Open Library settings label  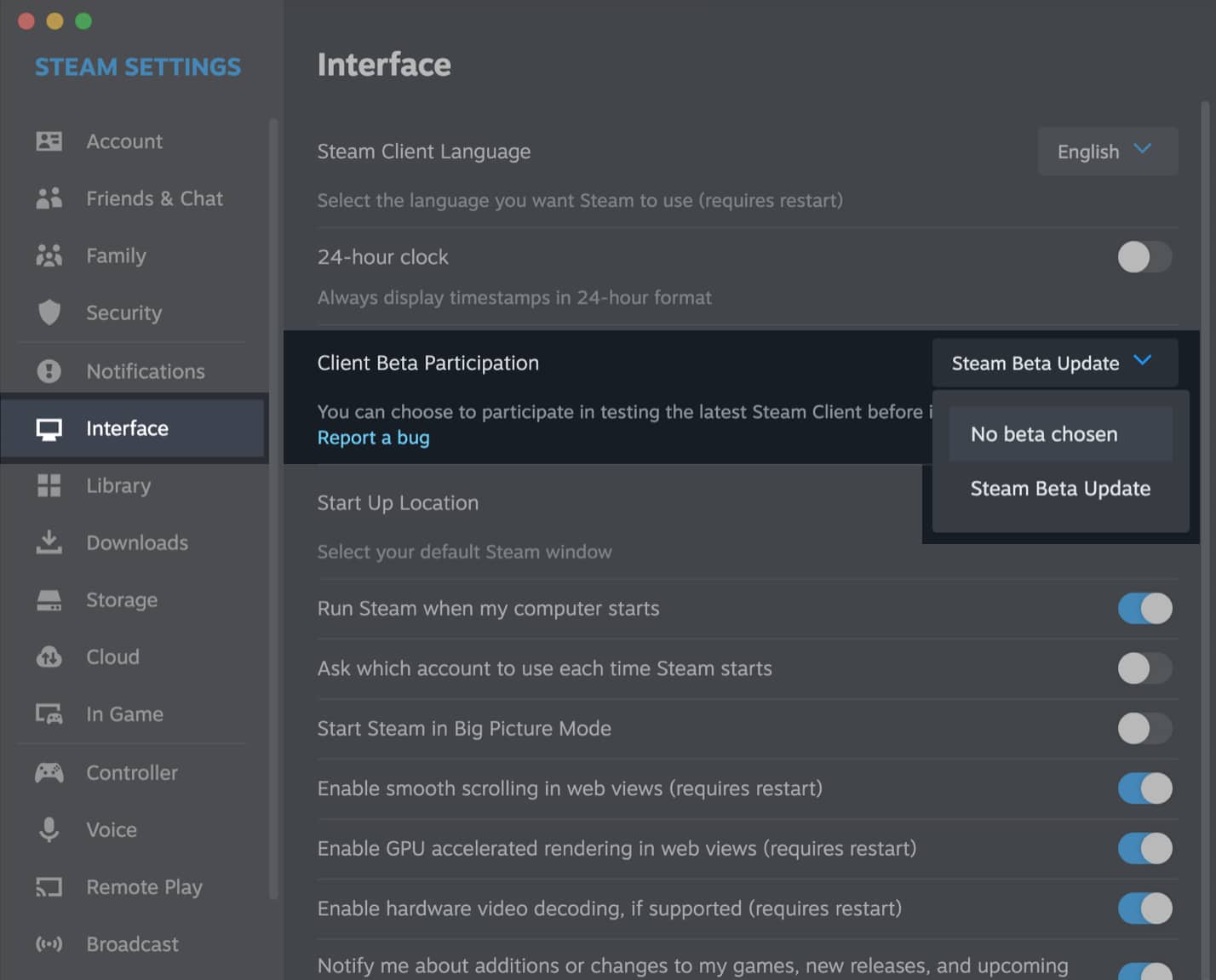[118, 485]
